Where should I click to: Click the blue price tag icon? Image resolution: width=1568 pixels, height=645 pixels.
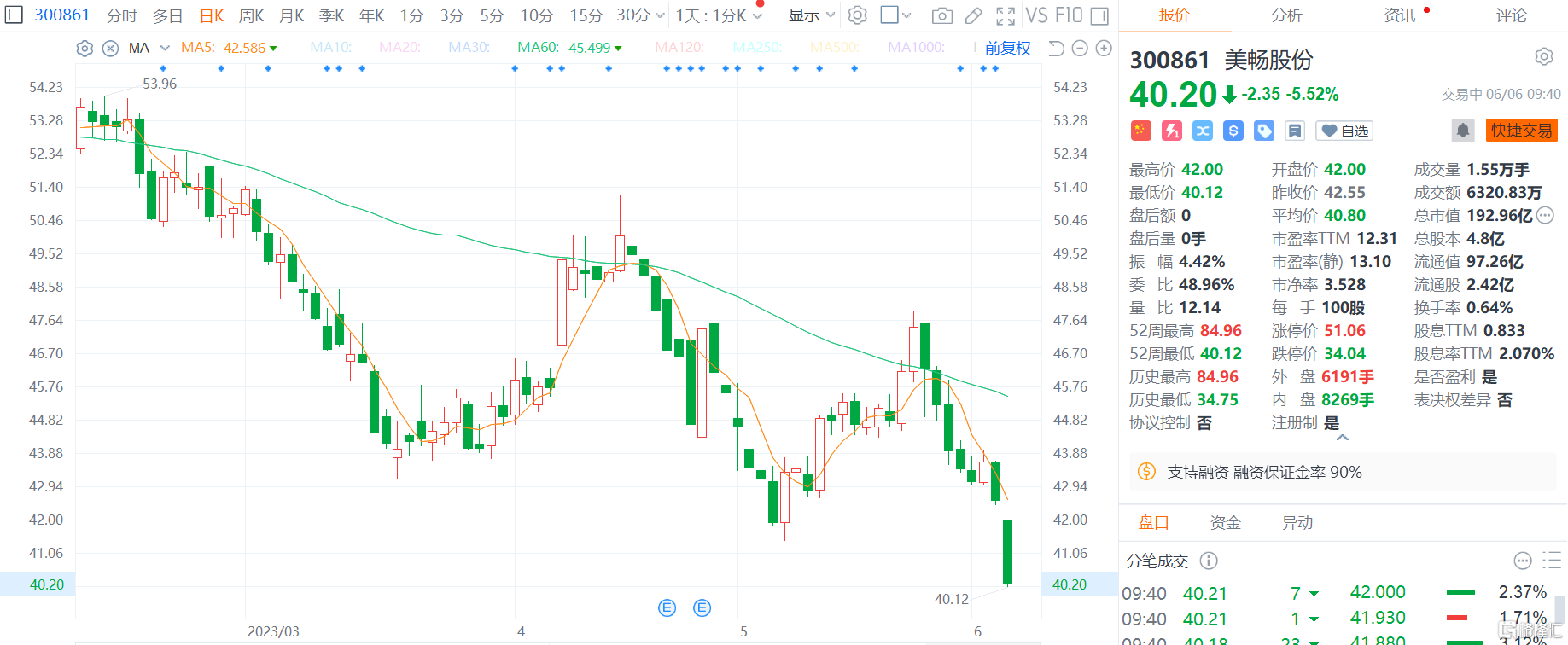[x=1264, y=131]
